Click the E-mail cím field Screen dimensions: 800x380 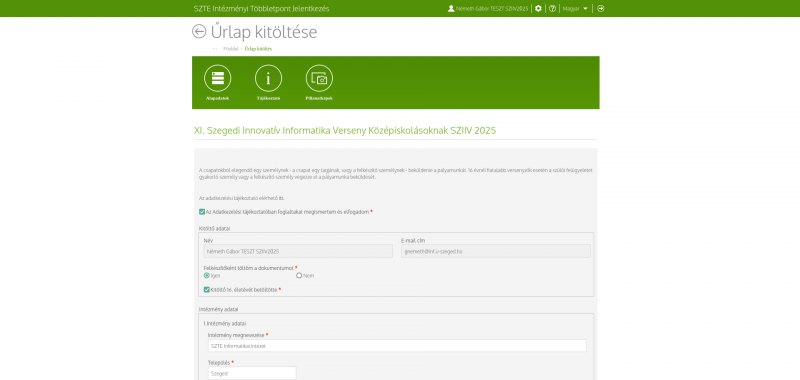tap(496, 251)
